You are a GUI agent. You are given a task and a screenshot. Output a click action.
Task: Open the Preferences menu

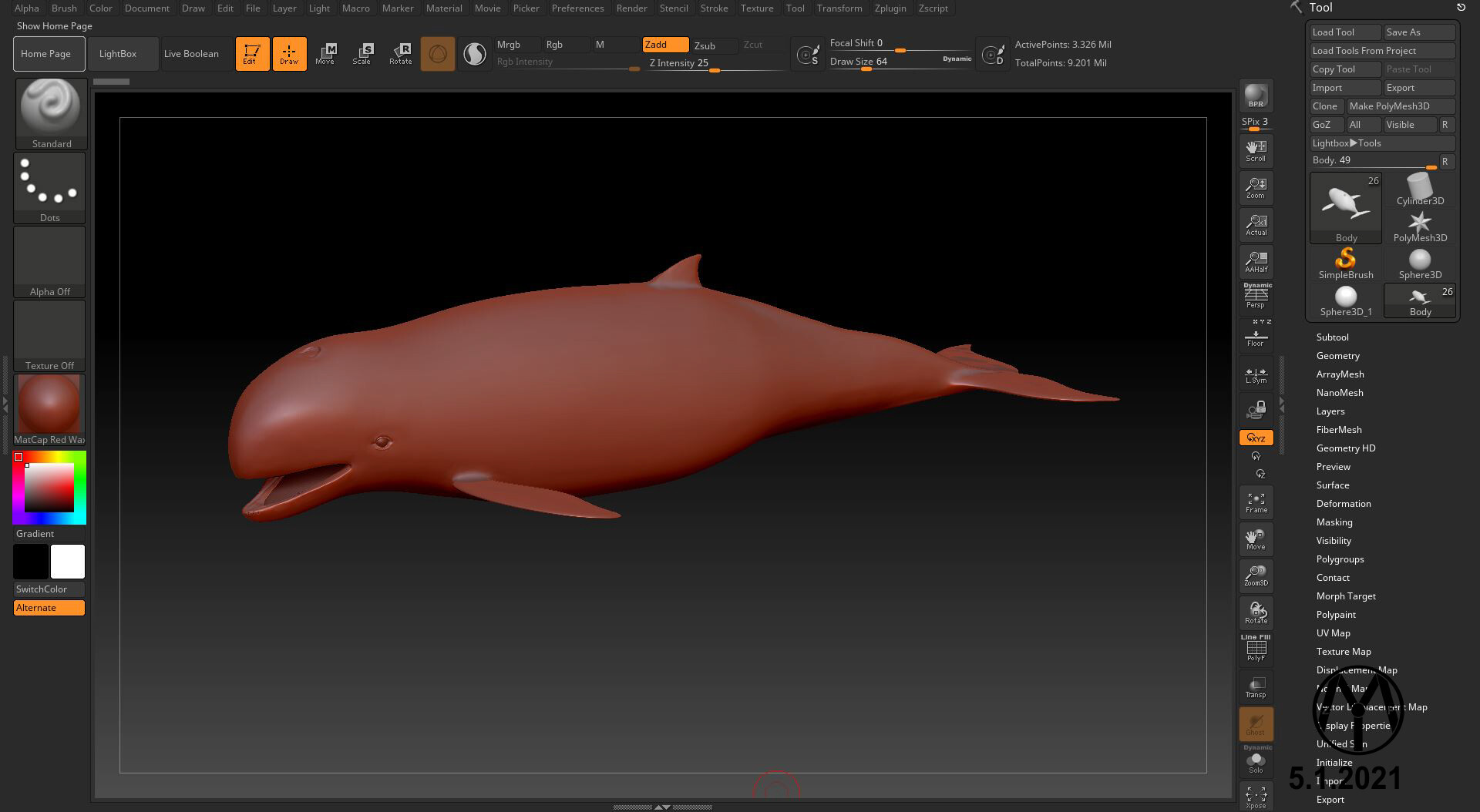click(x=578, y=8)
